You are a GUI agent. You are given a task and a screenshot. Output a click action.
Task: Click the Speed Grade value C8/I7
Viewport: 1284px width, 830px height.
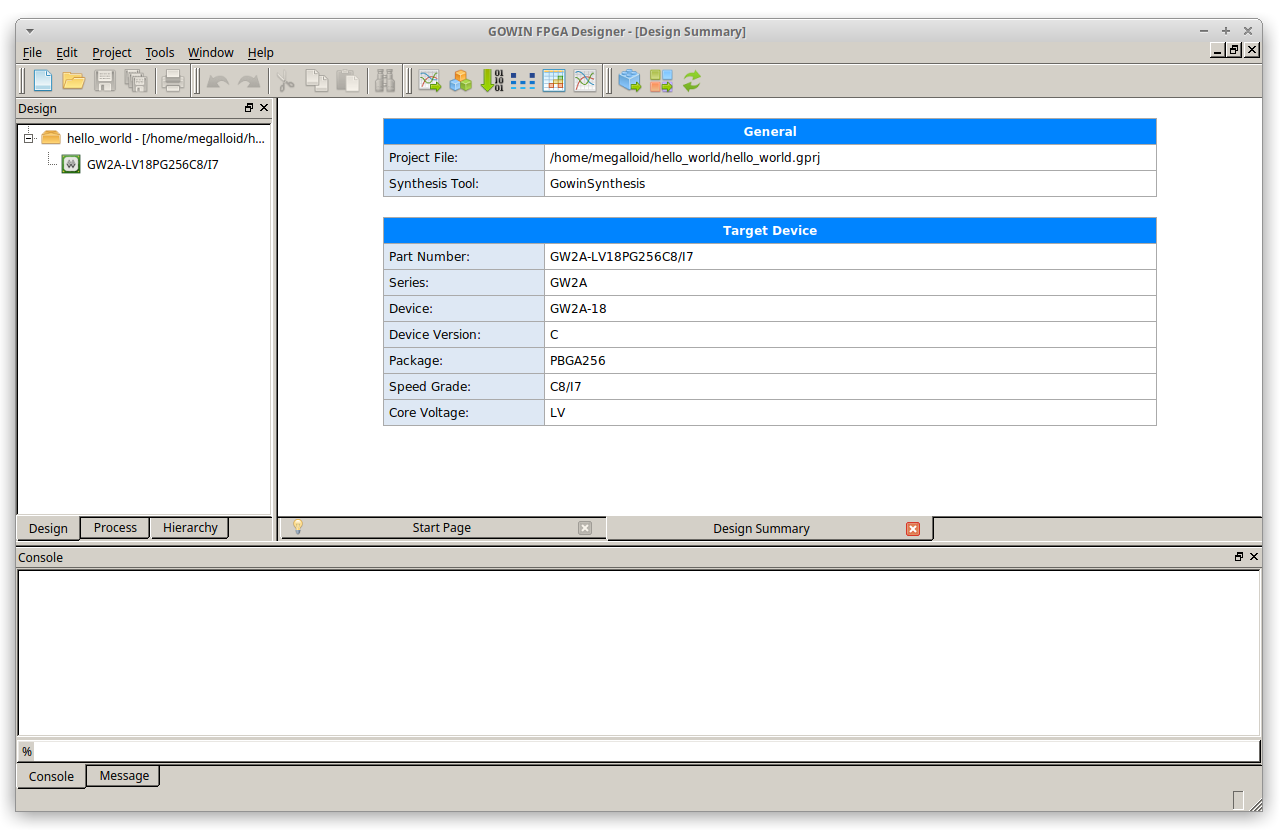click(x=850, y=387)
